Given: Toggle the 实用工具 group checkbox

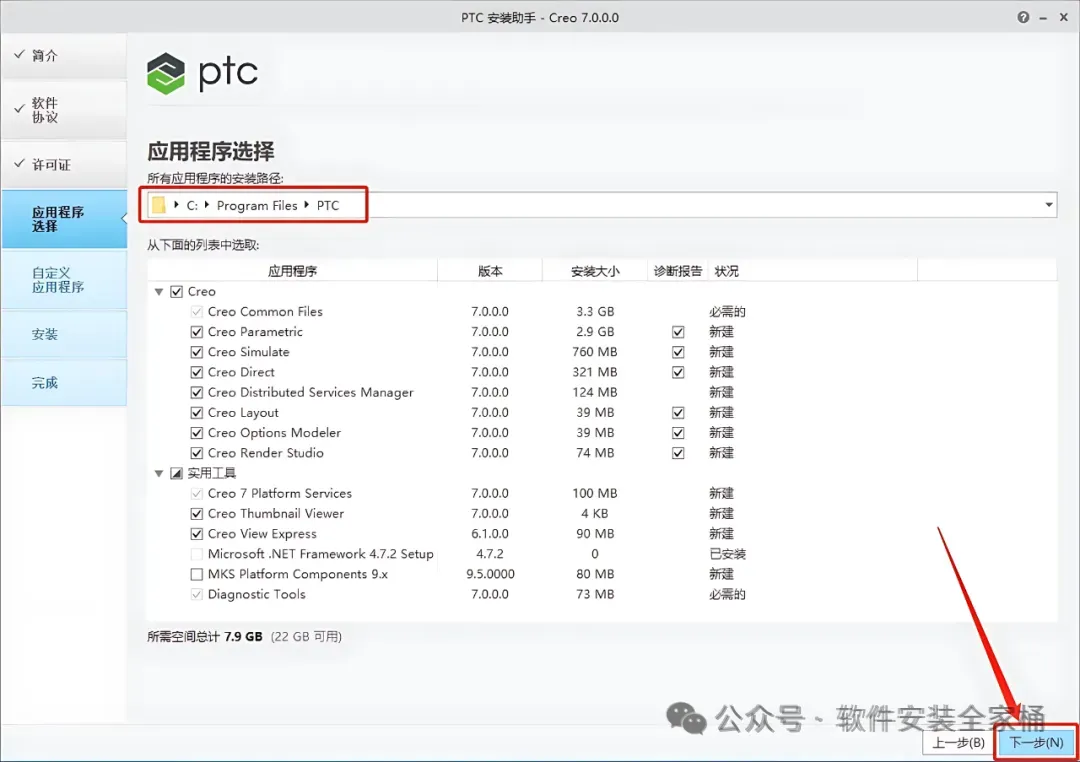Looking at the screenshot, I should pyautogui.click(x=176, y=473).
